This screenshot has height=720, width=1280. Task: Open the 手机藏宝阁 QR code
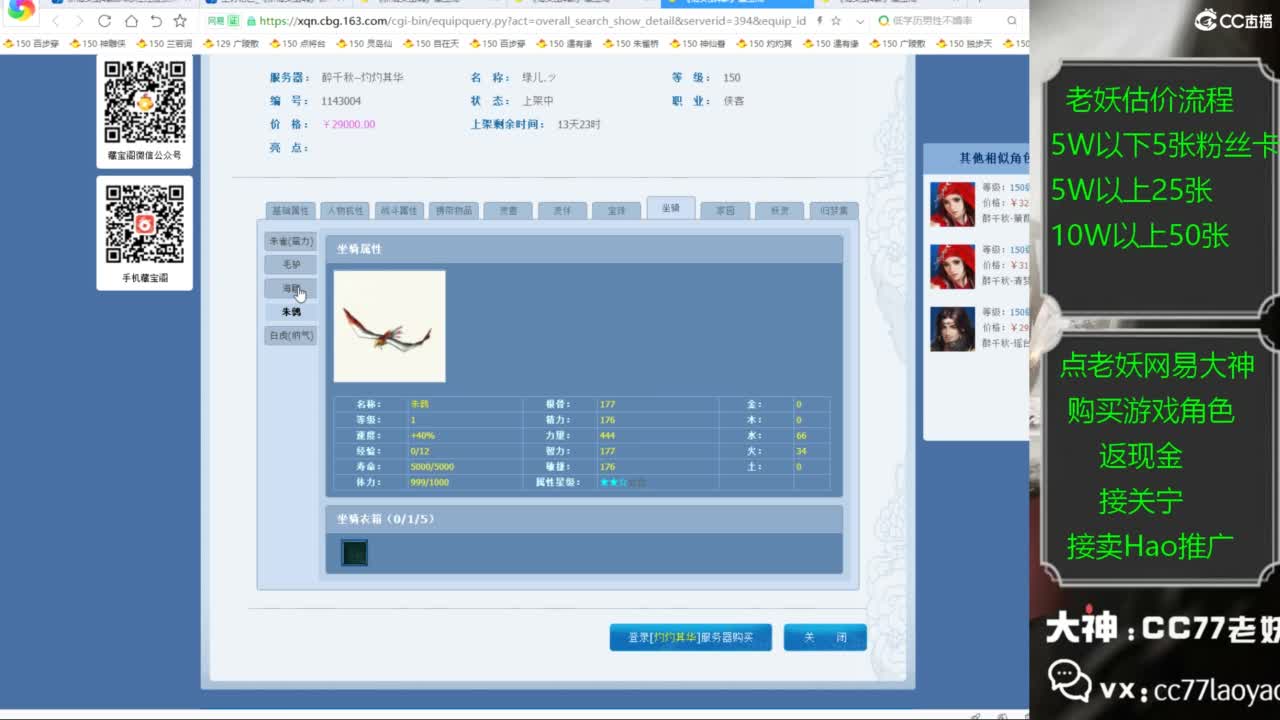pyautogui.click(x=145, y=224)
